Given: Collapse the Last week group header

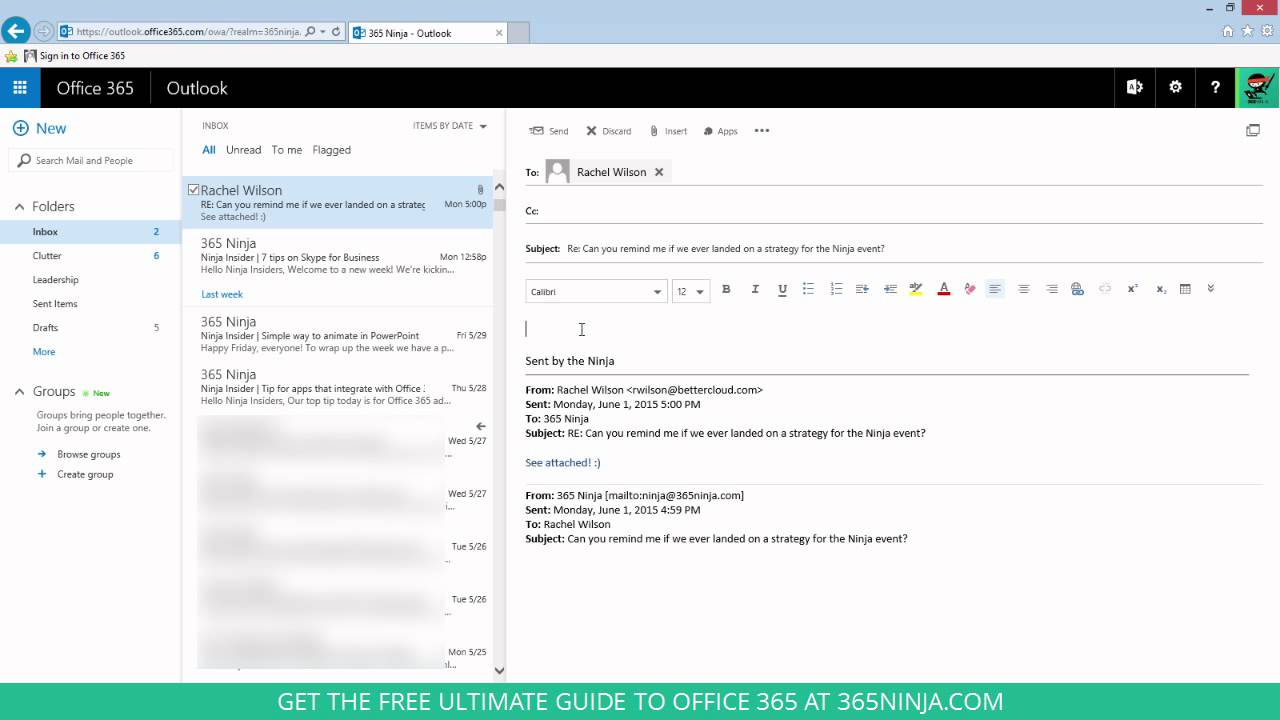Looking at the screenshot, I should [x=222, y=294].
